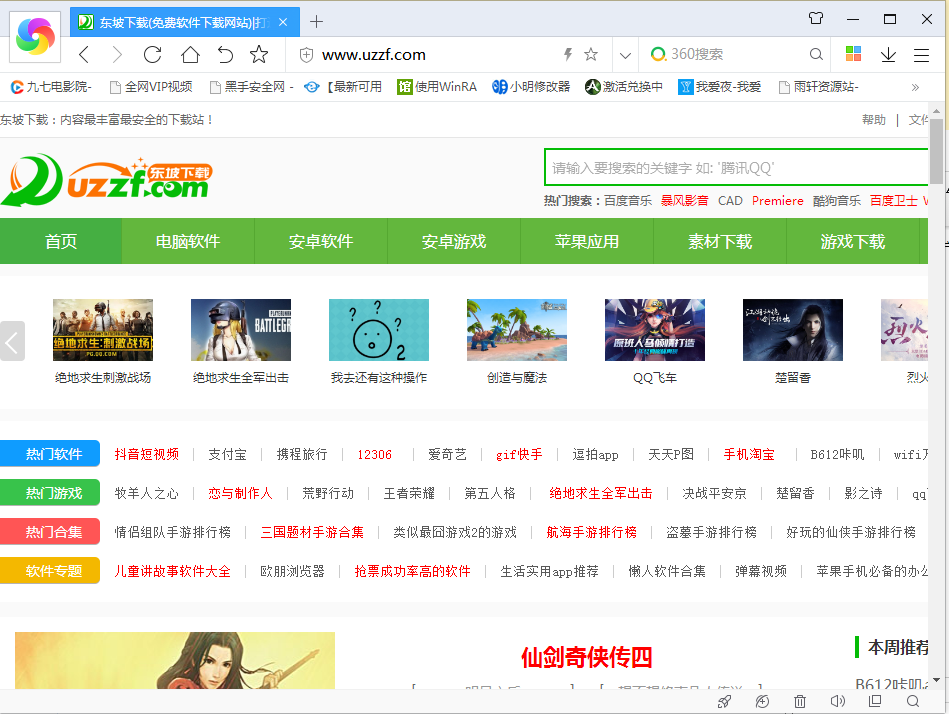Open the downloads arrow icon
This screenshot has width=949, height=714.
[x=888, y=54]
